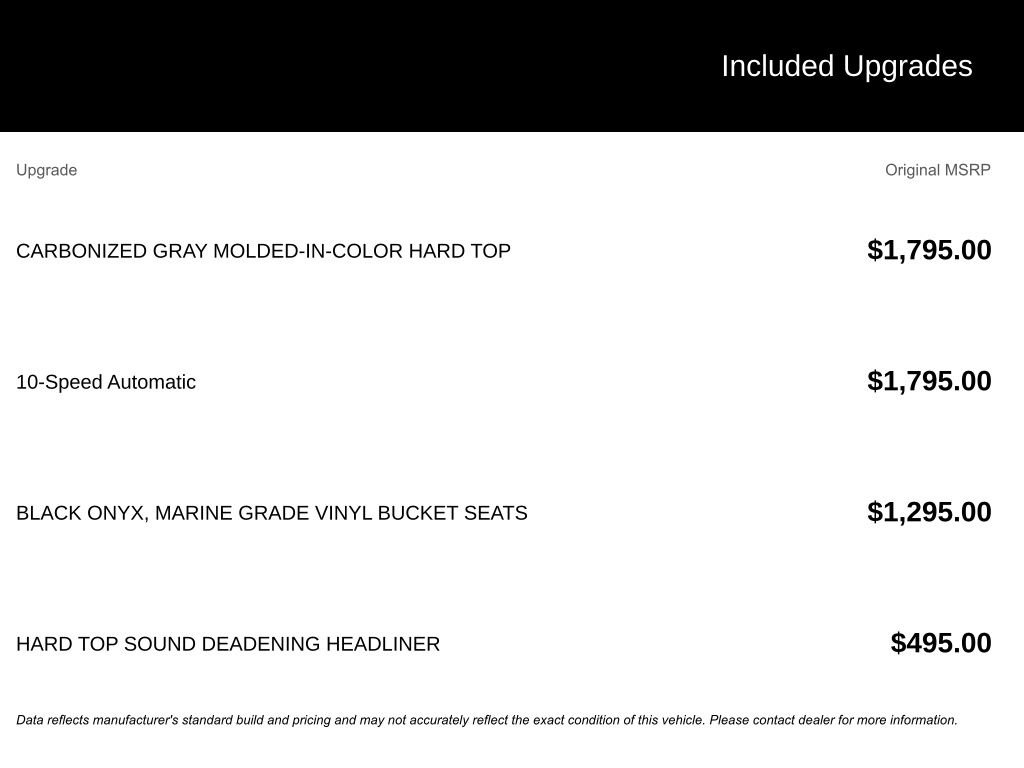This screenshot has width=1024, height=768.
Task: Click the word "HEADLINER" in the last upgrade
Action: point(383,644)
